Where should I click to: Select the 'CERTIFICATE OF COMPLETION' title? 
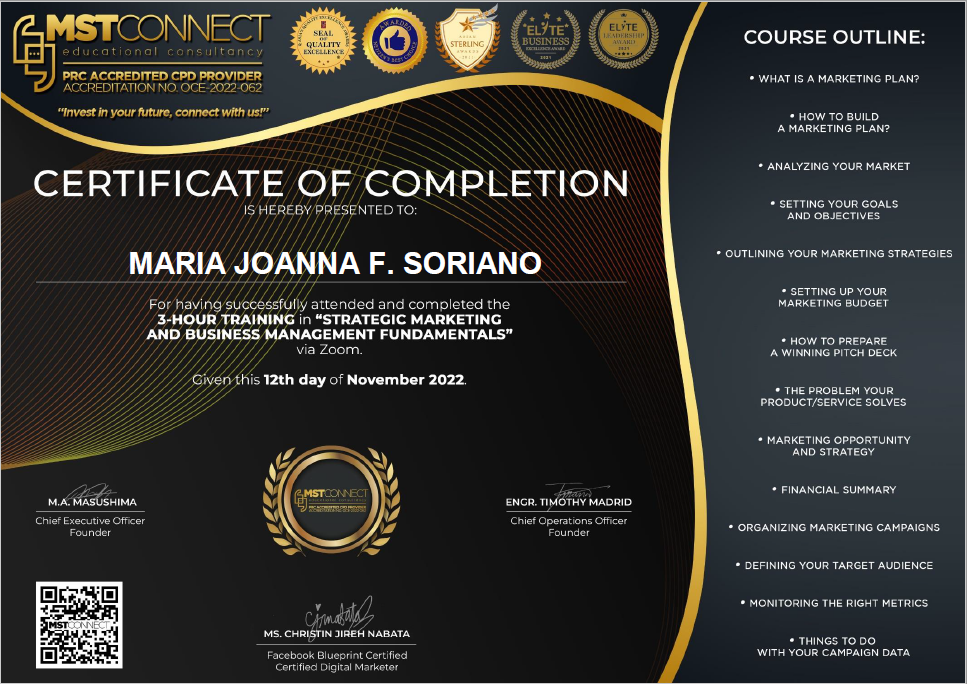pyautogui.click(x=330, y=184)
